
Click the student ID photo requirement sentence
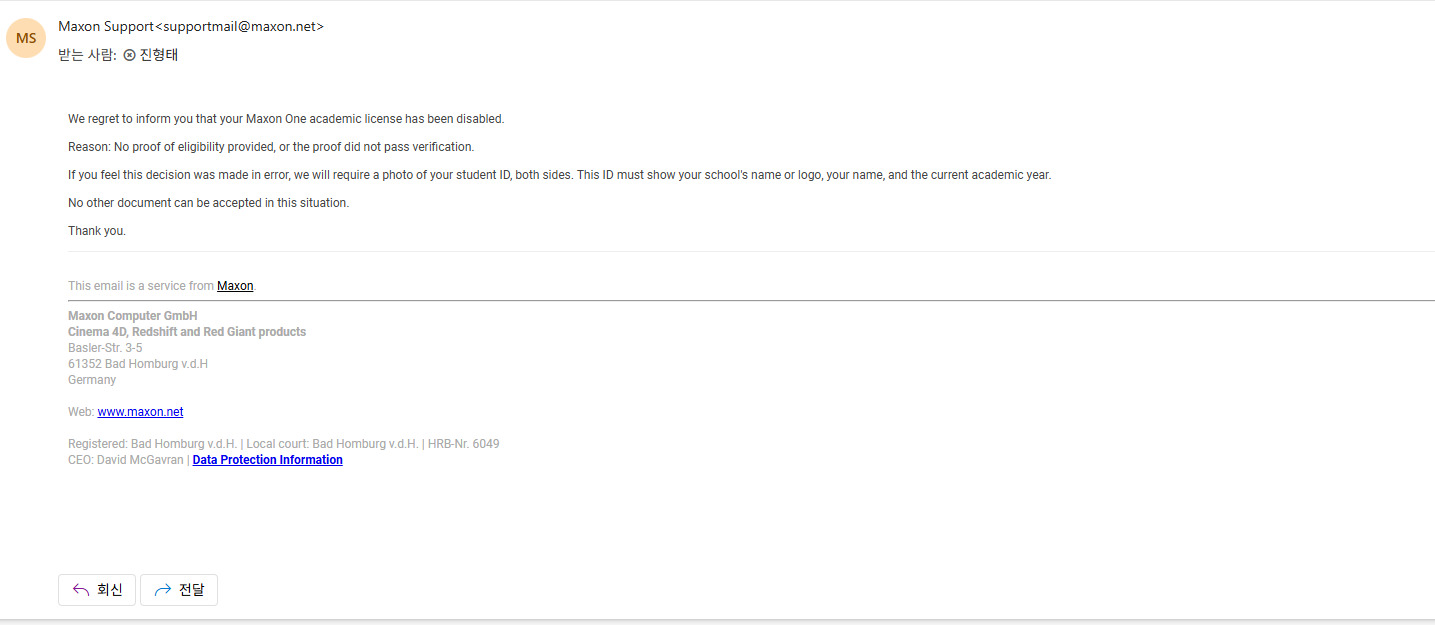(x=559, y=175)
